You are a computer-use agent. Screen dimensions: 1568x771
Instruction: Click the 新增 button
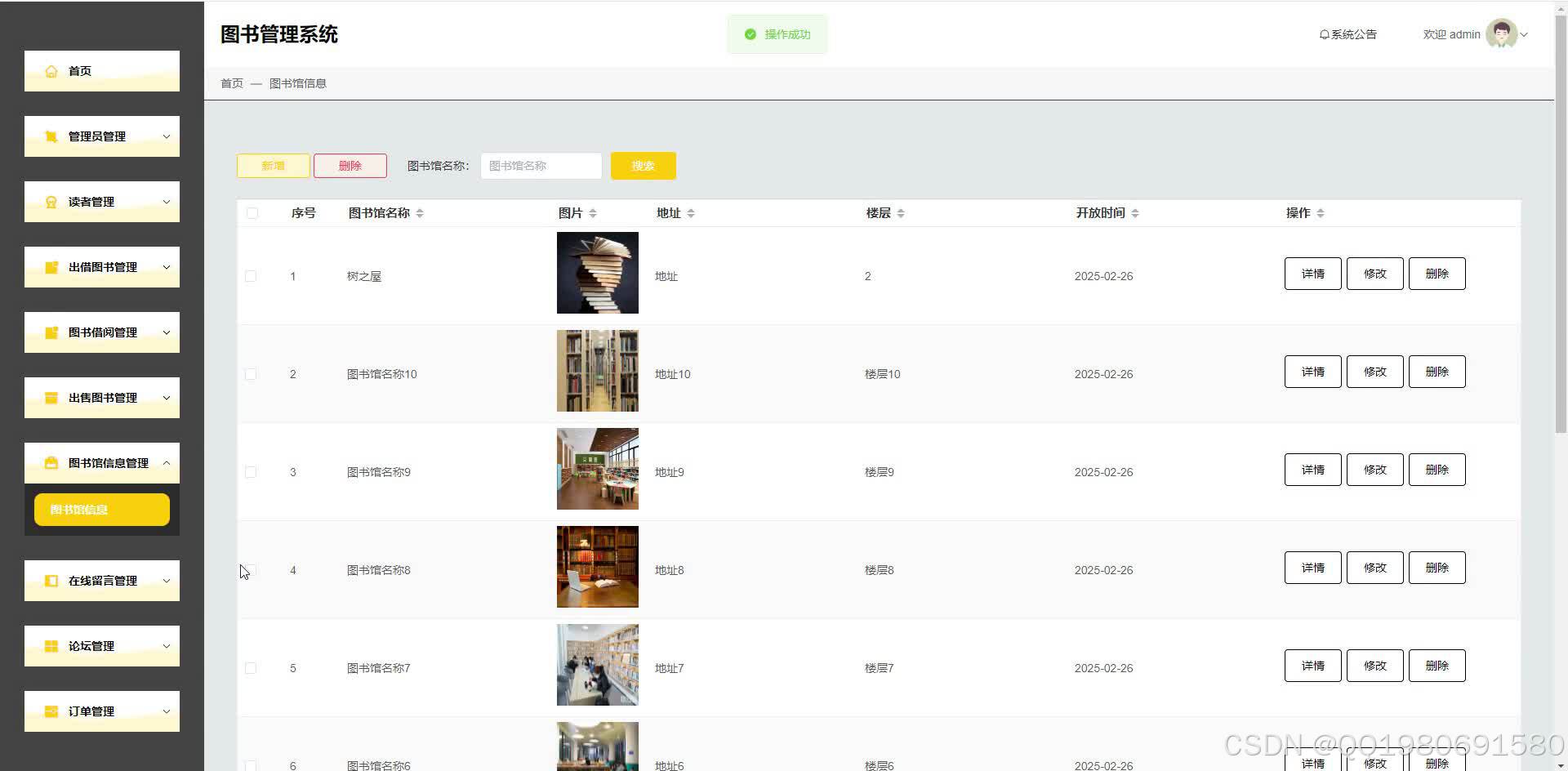(x=274, y=166)
